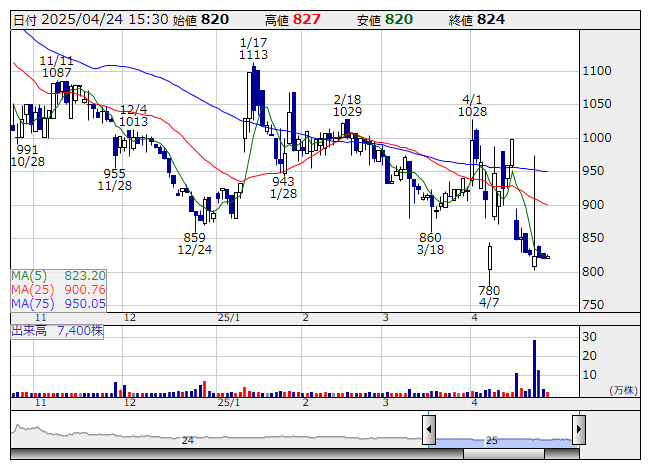The width and height of the screenshot is (653, 470).
Task: Click the left range handle arrow
Action: click(429, 429)
